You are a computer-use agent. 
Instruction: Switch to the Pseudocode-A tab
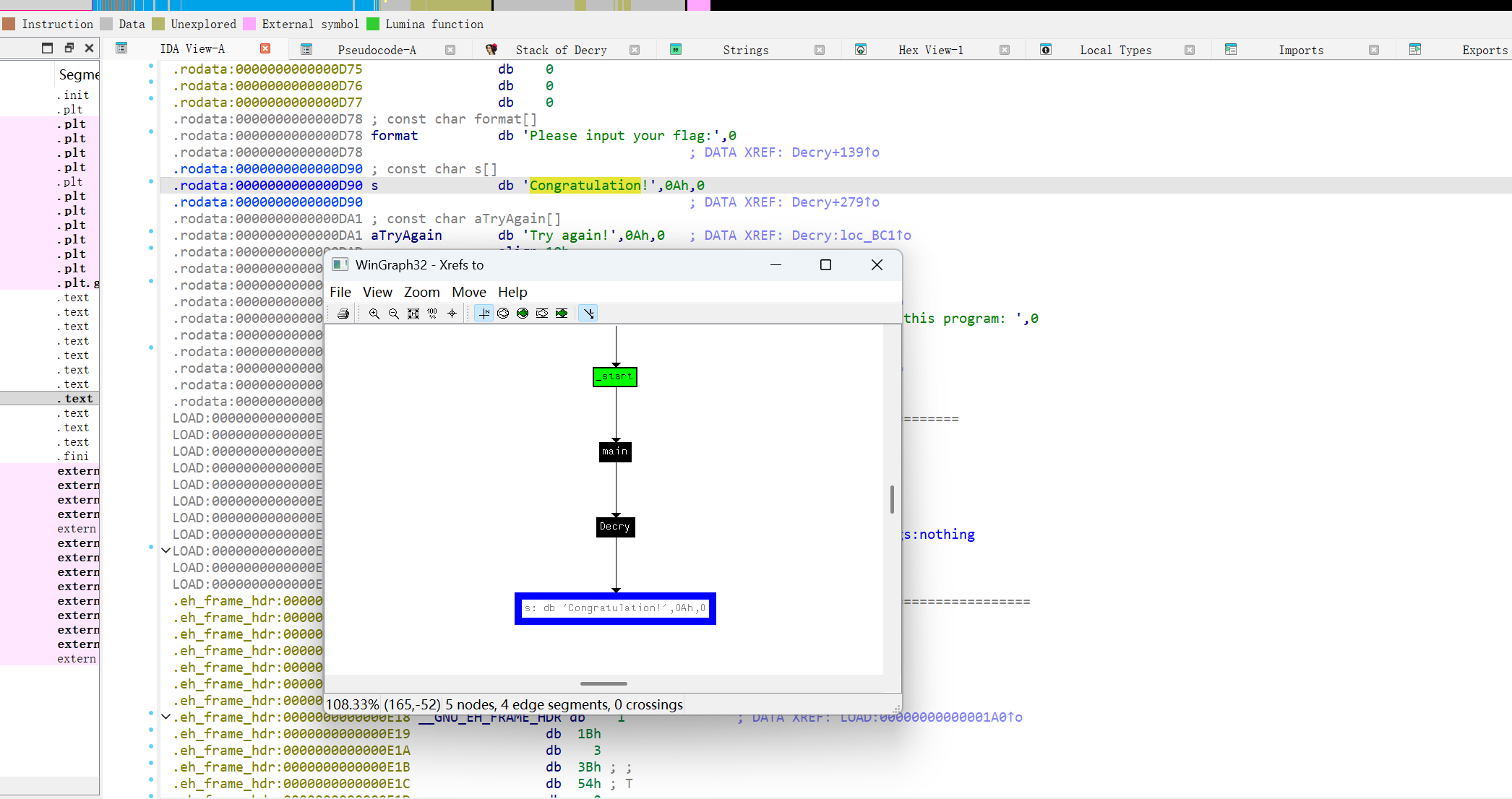[x=377, y=50]
